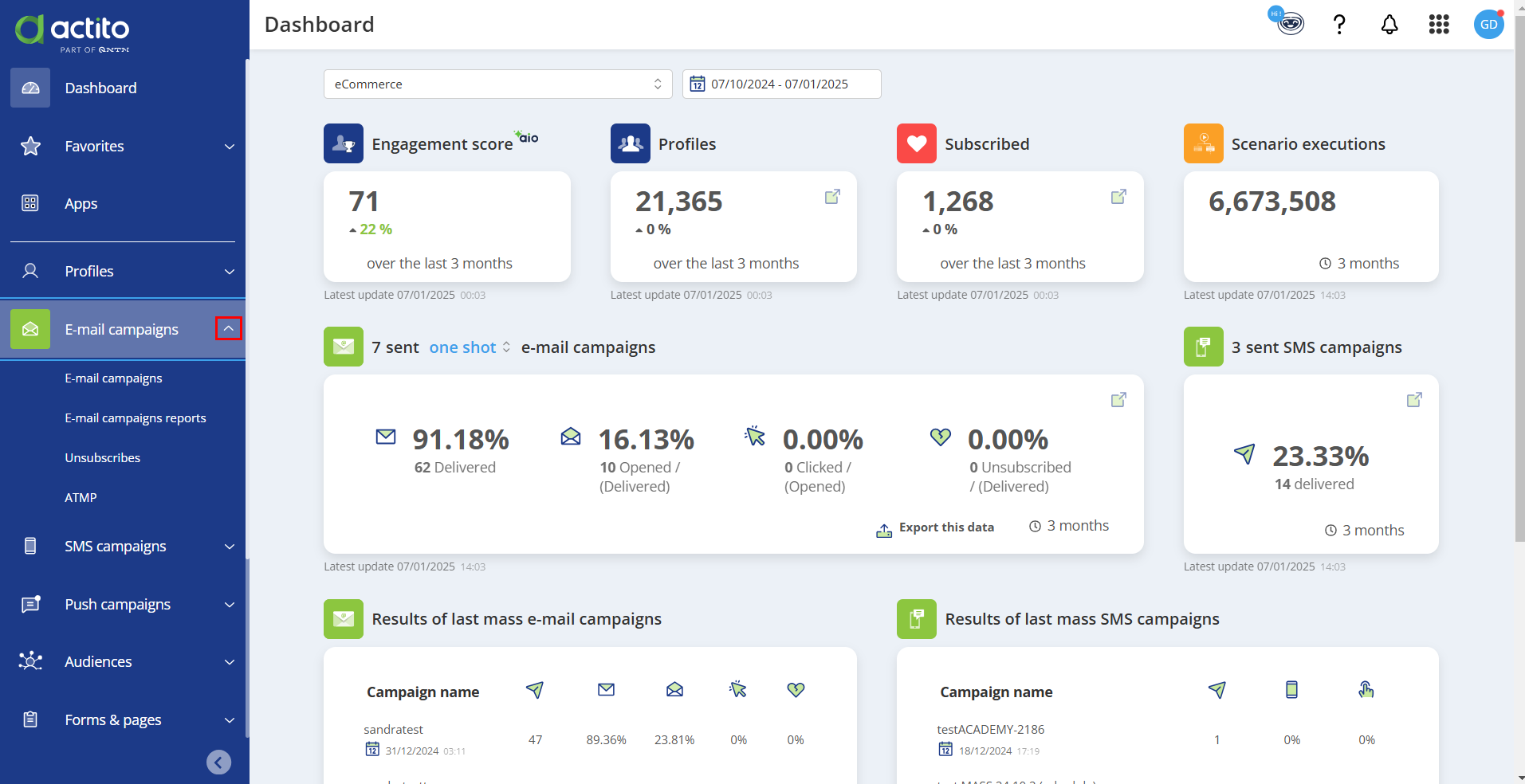The image size is (1525, 784).
Task: Open E-mail campaigns submenu item
Action: click(x=113, y=378)
